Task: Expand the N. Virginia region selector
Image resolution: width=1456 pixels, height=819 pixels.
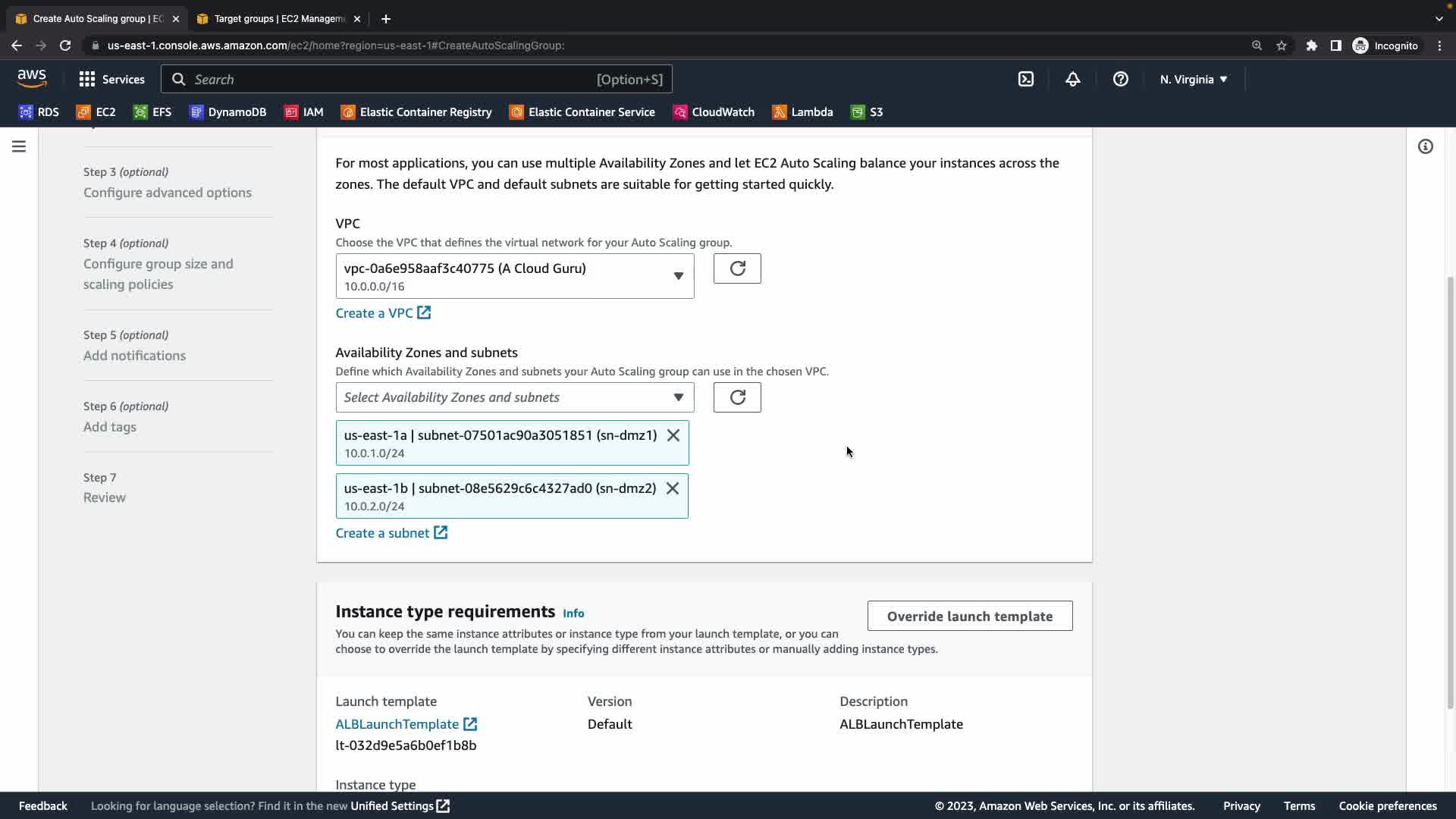Action: (1193, 79)
